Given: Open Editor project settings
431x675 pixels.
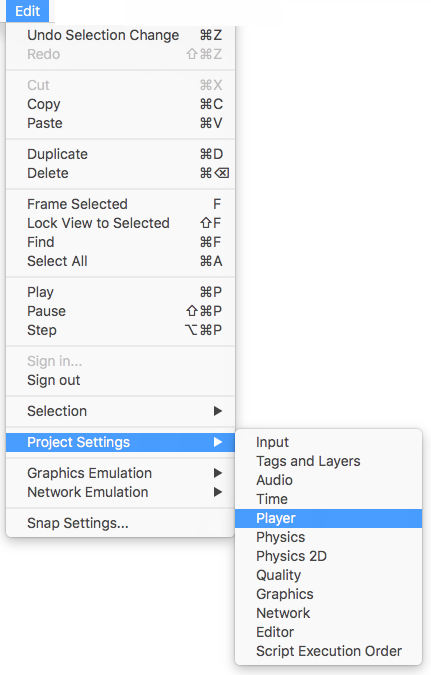Looking at the screenshot, I should (329, 632).
